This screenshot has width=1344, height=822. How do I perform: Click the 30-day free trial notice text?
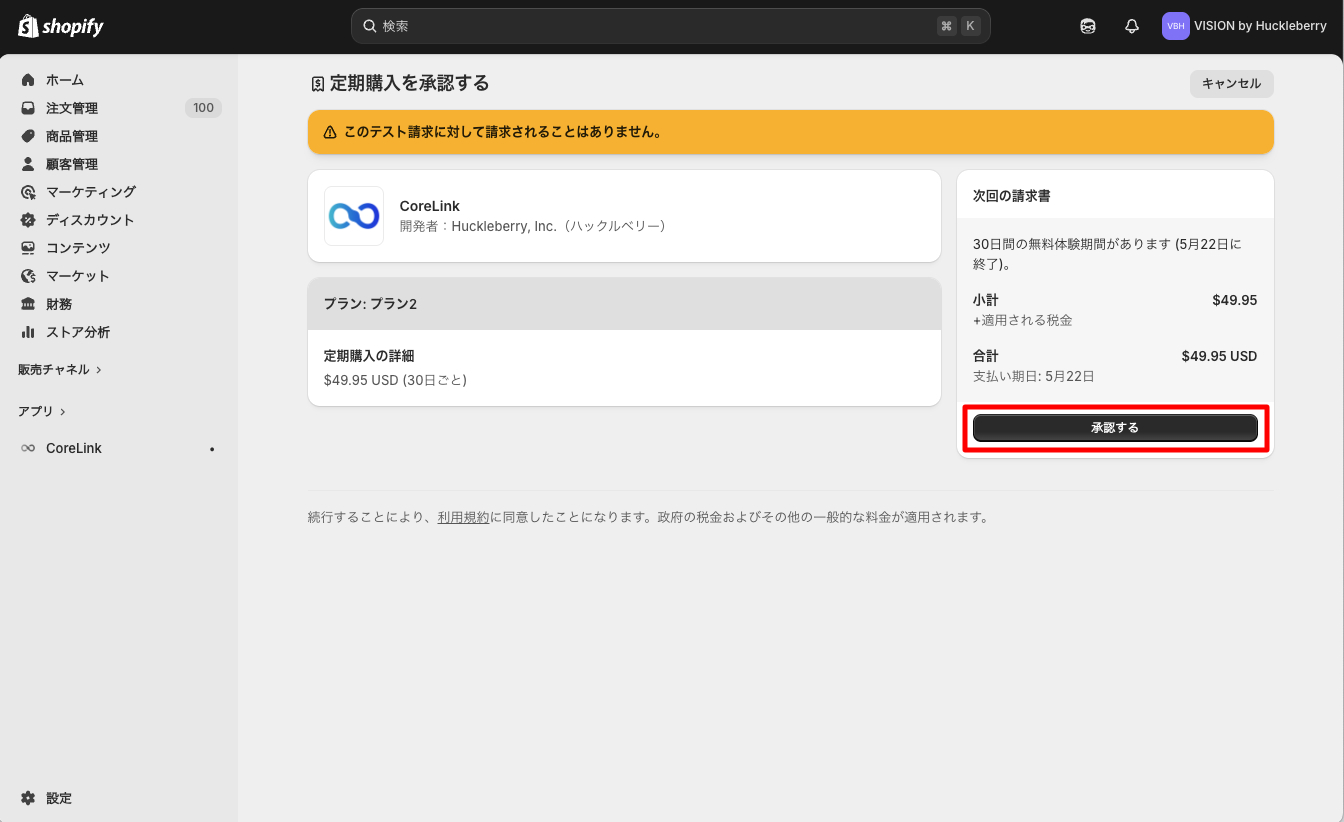[1108, 254]
